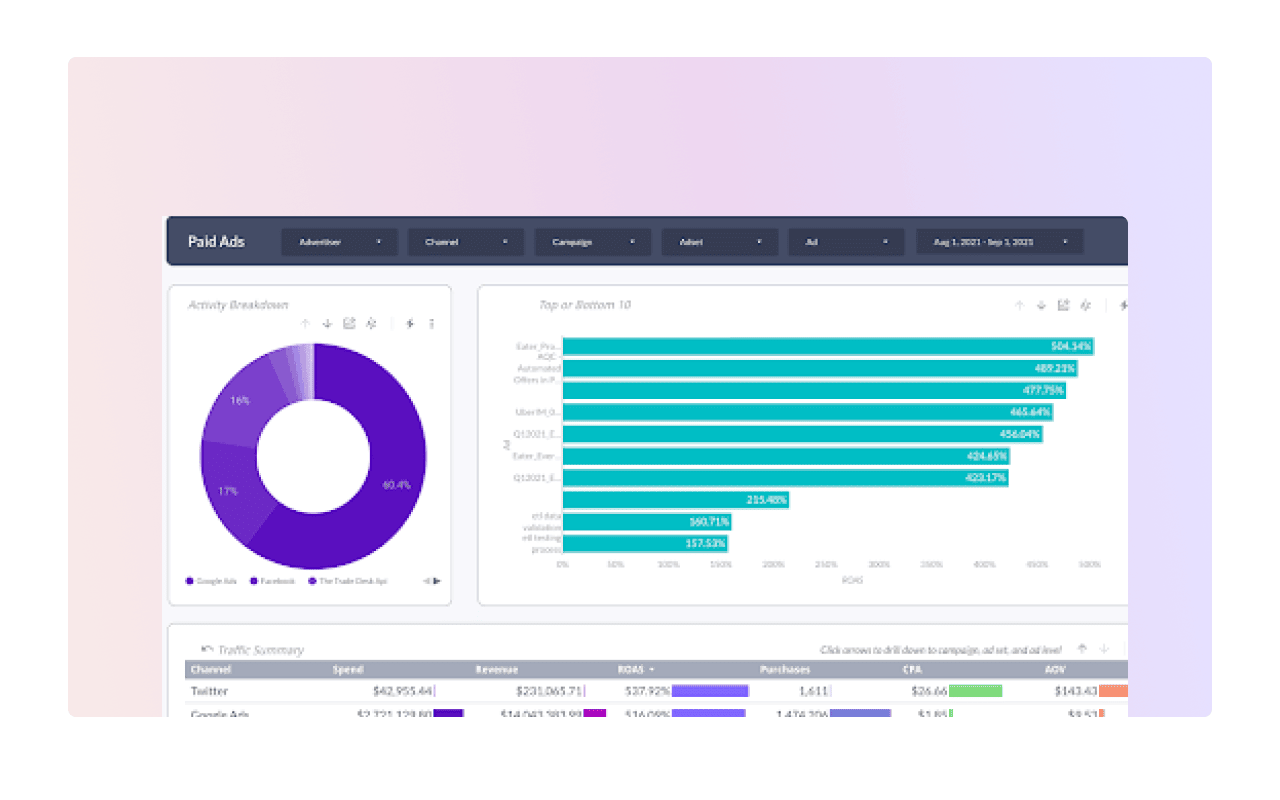The height and width of the screenshot is (800, 1280).
Task: Click the drill up icon on Activity Breakdown
Action: coord(305,324)
